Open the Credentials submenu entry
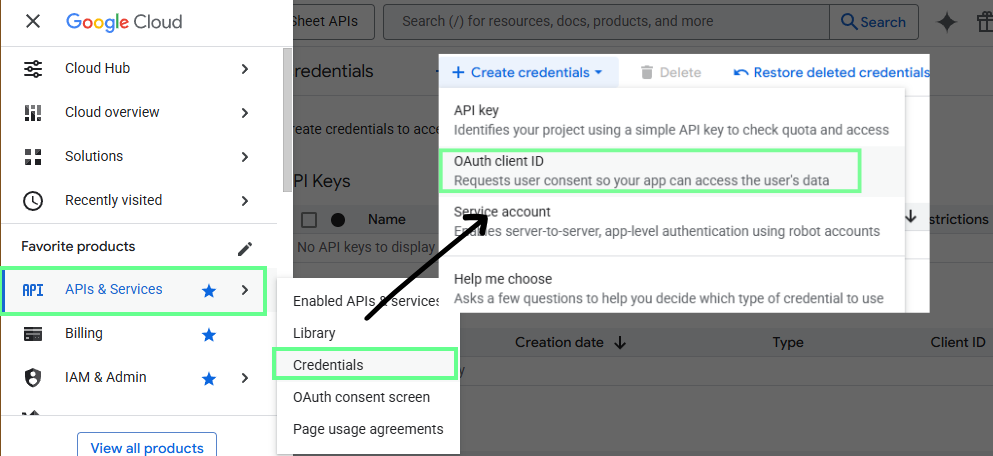The image size is (993, 456). pyautogui.click(x=364, y=365)
